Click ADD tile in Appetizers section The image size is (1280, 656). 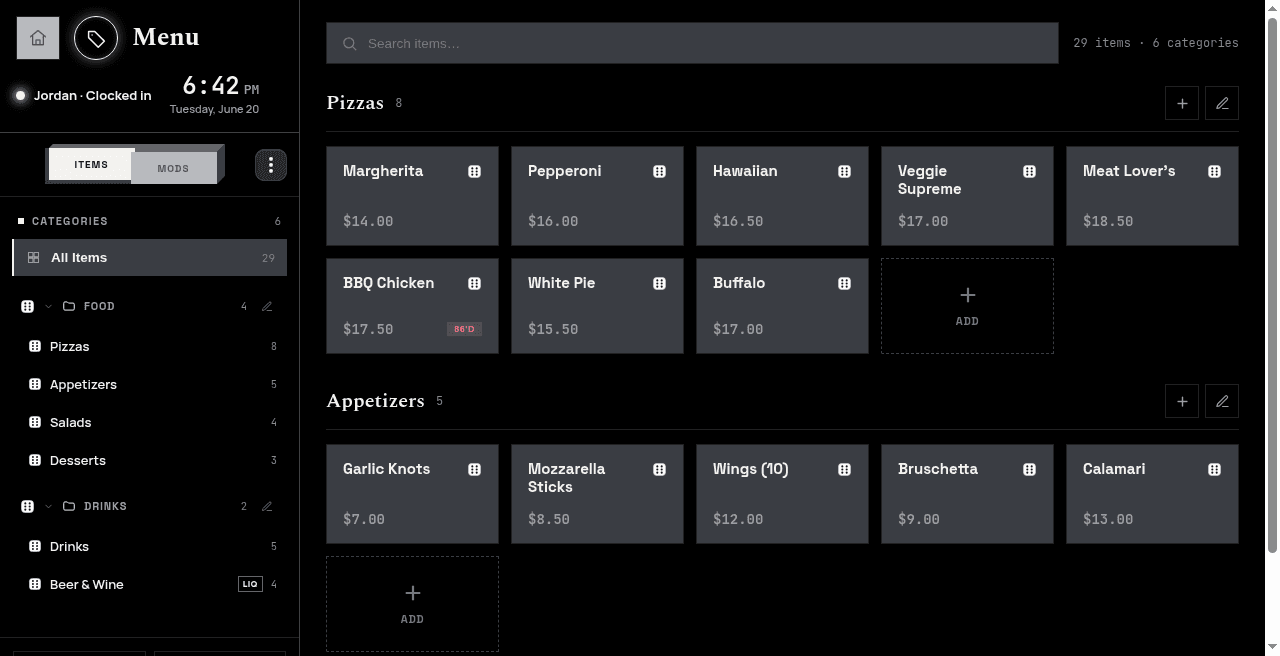(x=412, y=604)
